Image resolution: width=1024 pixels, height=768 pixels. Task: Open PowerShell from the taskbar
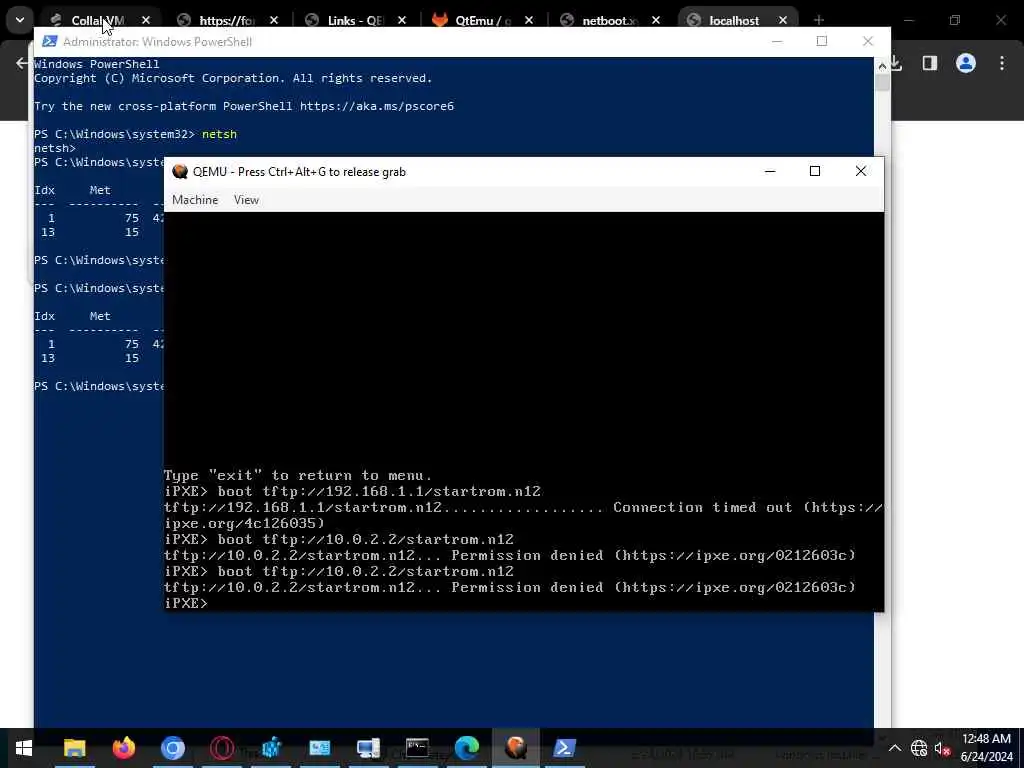565,748
